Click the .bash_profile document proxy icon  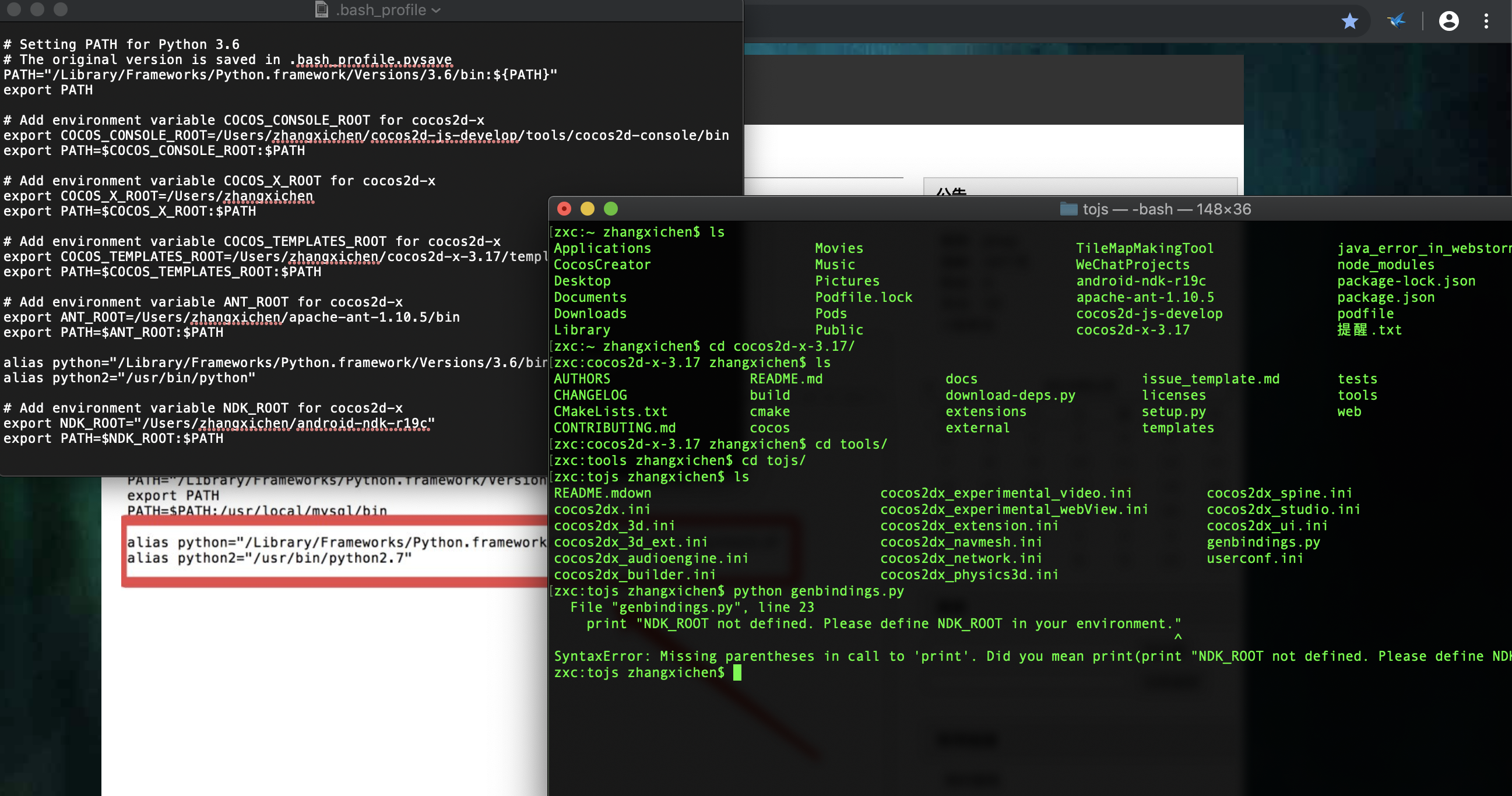322,9
